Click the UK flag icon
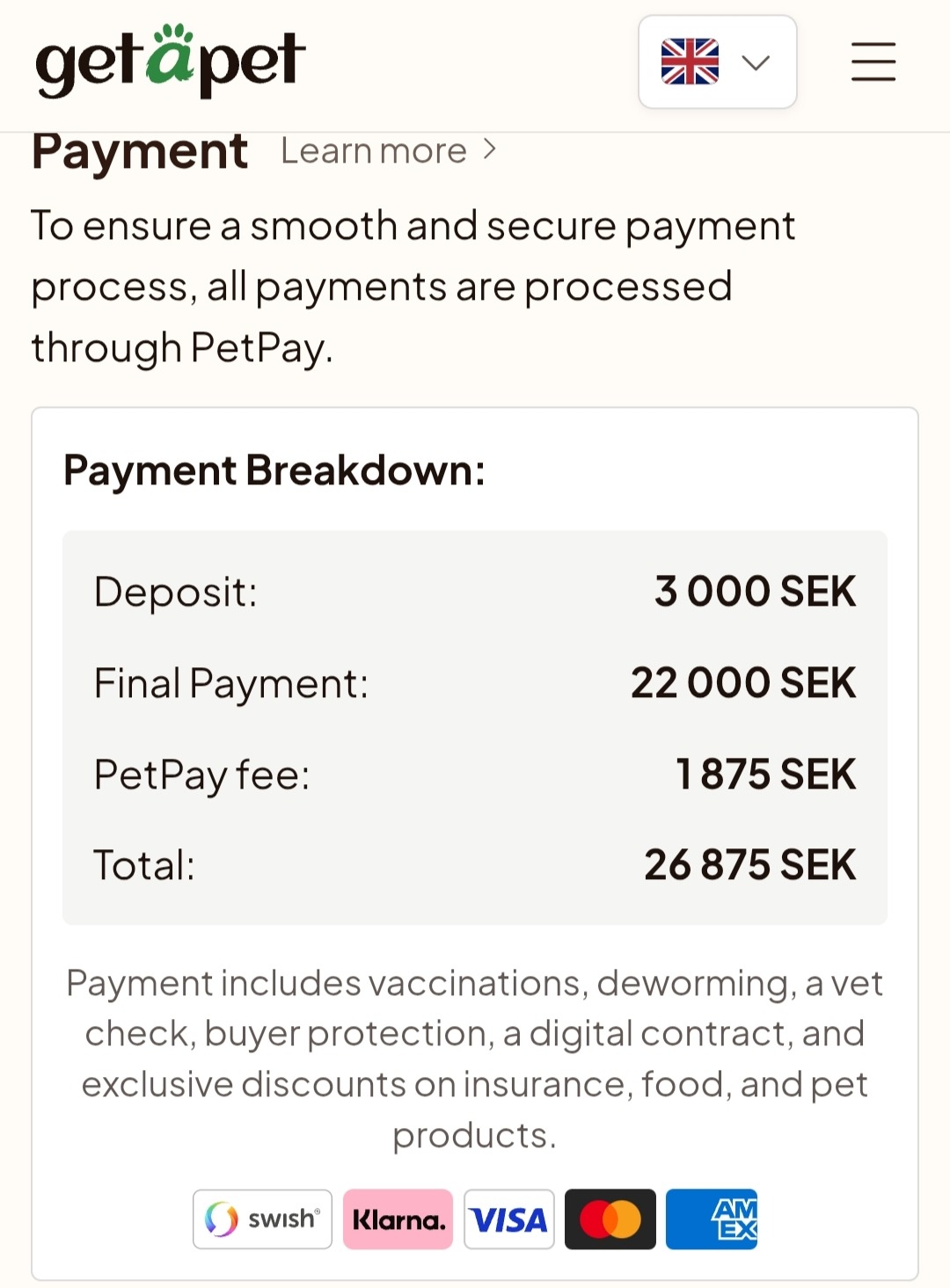Screen dimensions: 950x1288 point(690,62)
